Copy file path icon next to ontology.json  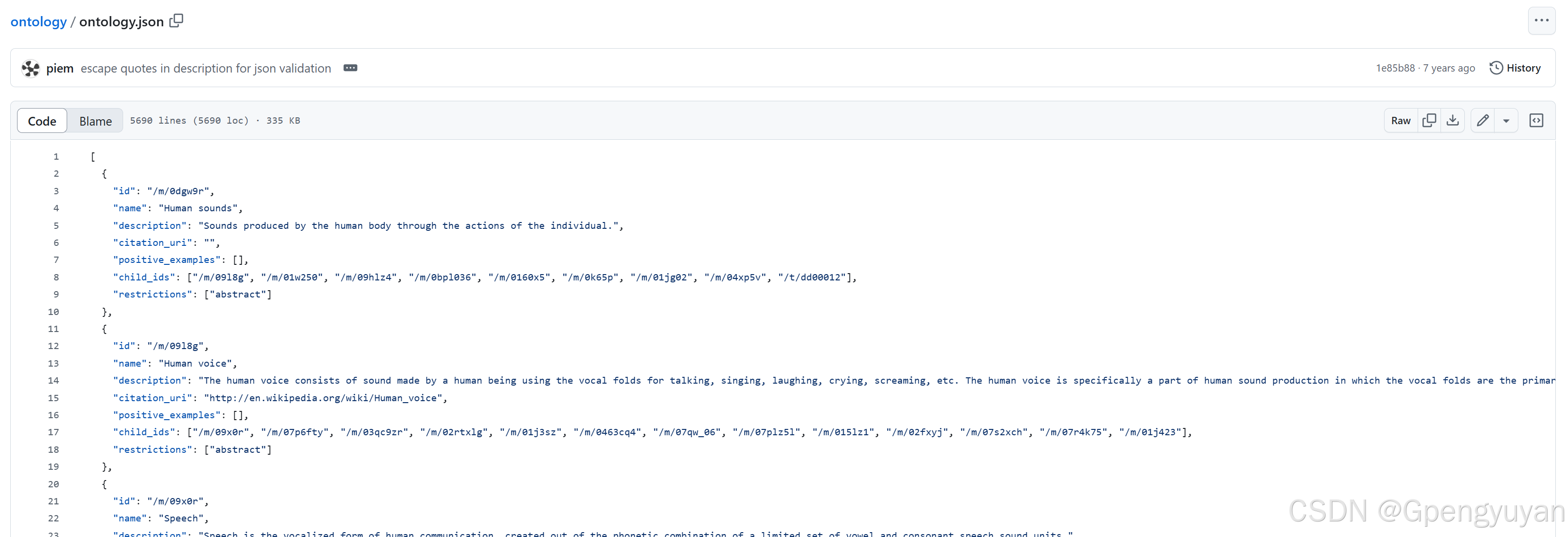[176, 21]
